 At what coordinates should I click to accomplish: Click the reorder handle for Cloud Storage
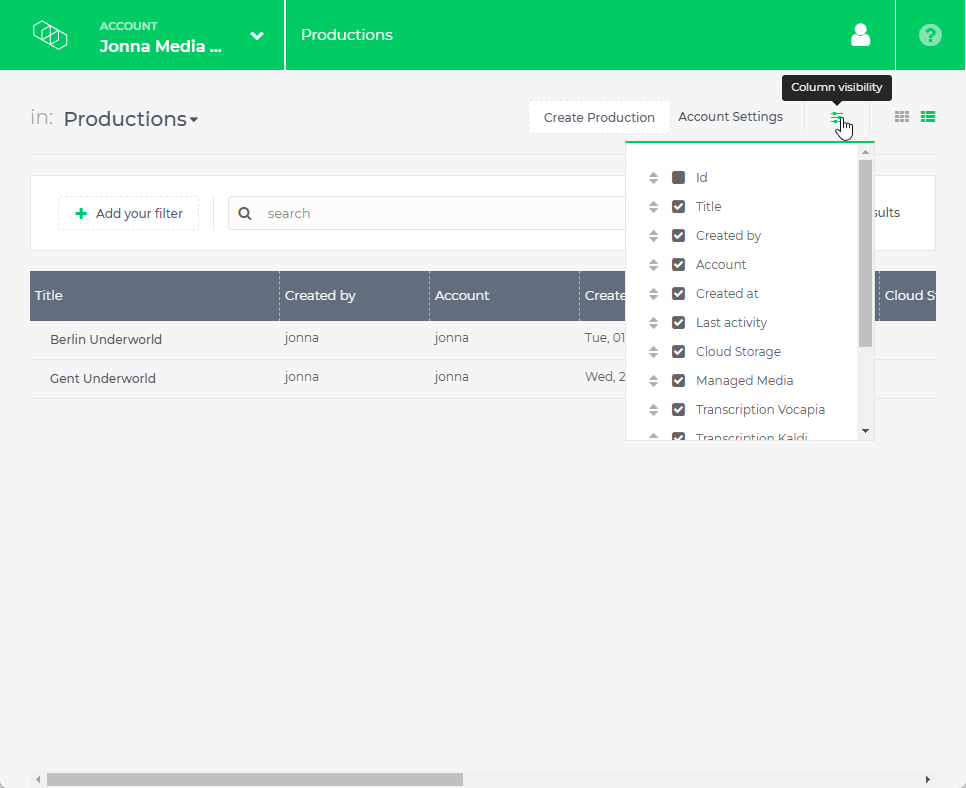[x=654, y=352]
